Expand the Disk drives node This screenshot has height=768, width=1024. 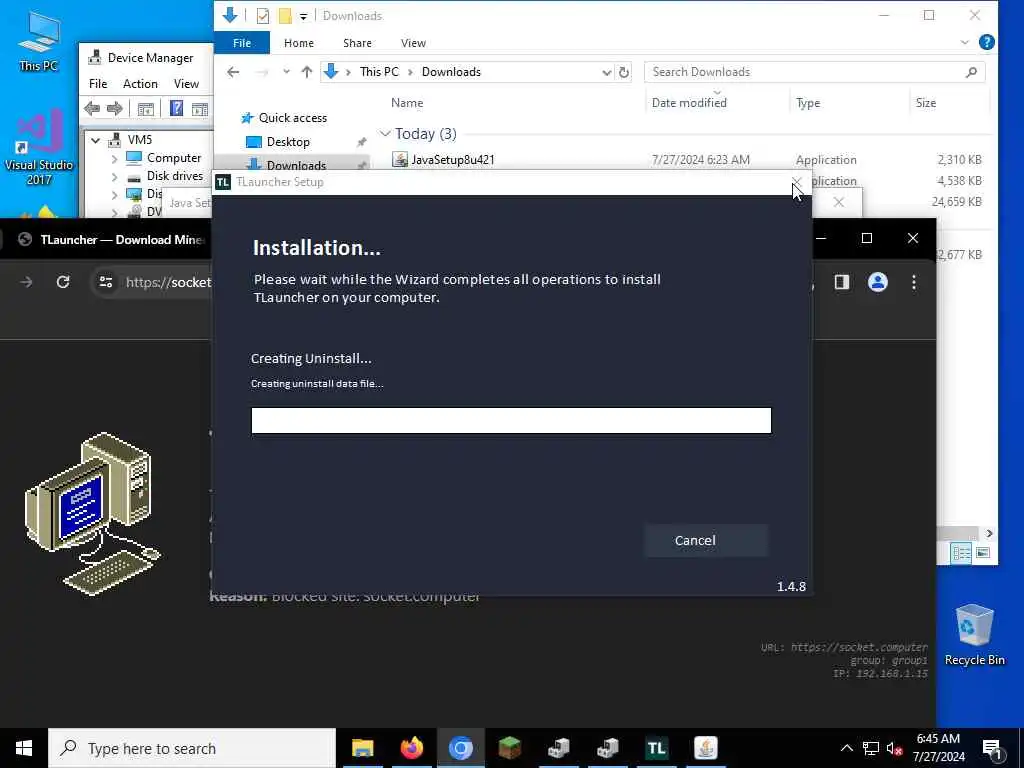pyautogui.click(x=114, y=176)
